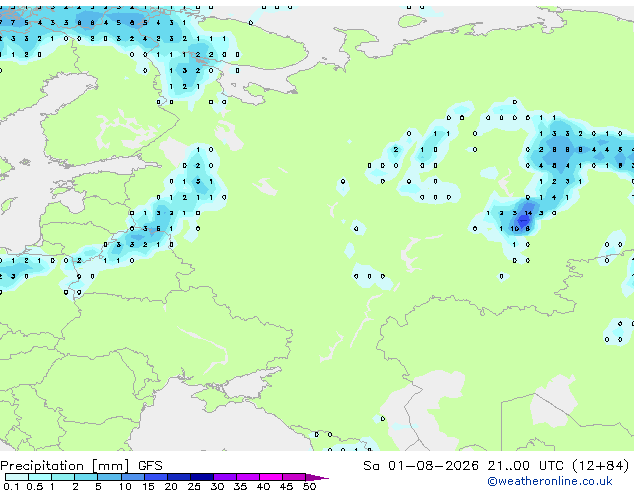
Task: Click legend scale label '0.1'
Action: tap(11, 486)
